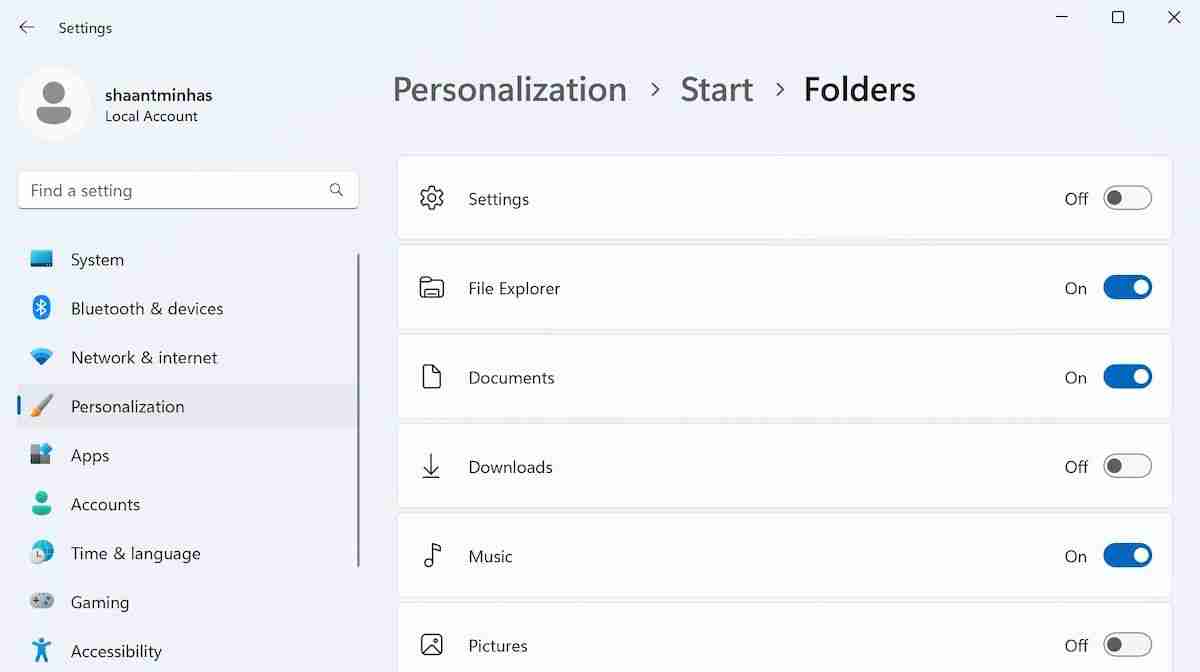Click the Downloads arrow icon
The height and width of the screenshot is (672, 1200).
click(x=431, y=466)
